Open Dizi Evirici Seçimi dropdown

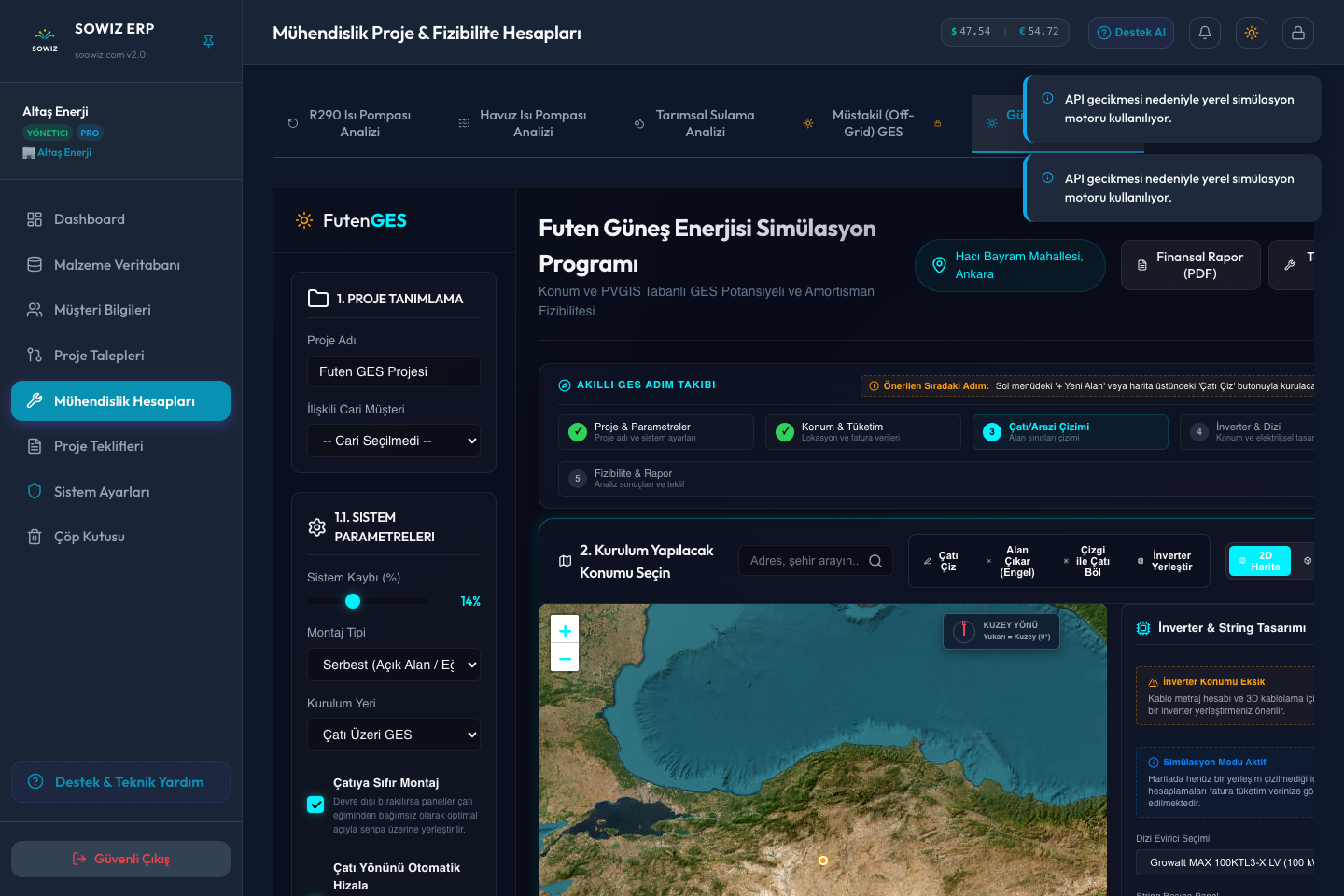pyautogui.click(x=1225, y=862)
